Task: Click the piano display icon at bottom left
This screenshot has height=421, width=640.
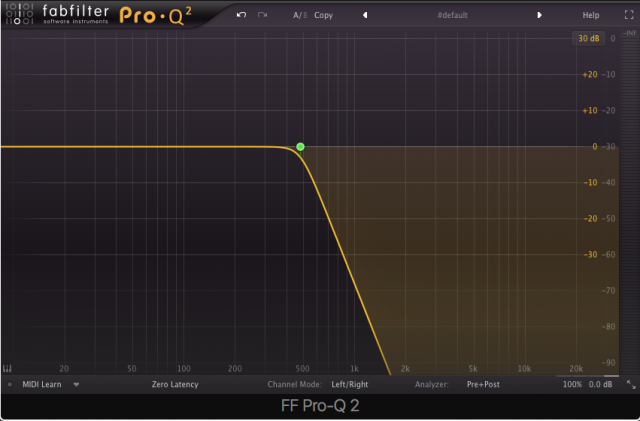Action: click(x=8, y=367)
